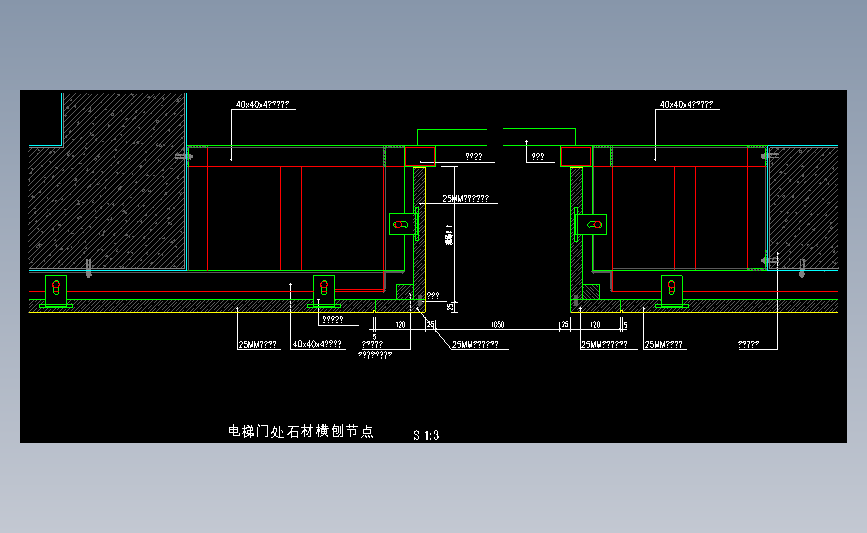Image resolution: width=867 pixels, height=533 pixels.
Task: Select the rightmost 25MM label under the drawing
Action: click(x=664, y=344)
